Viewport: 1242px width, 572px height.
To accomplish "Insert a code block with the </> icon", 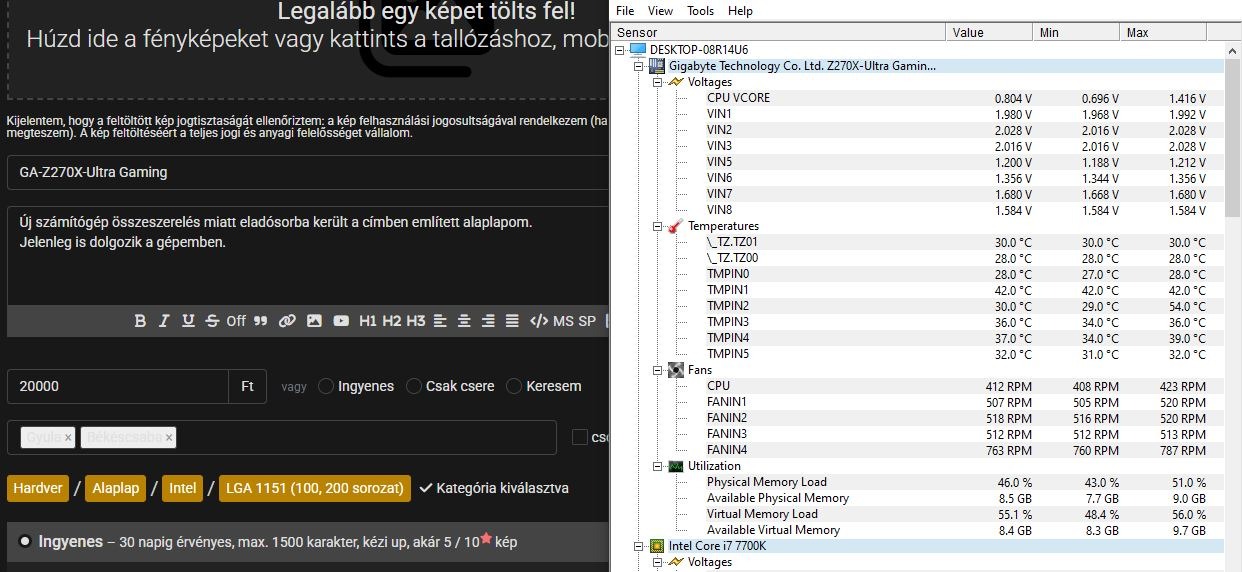I will 539,321.
